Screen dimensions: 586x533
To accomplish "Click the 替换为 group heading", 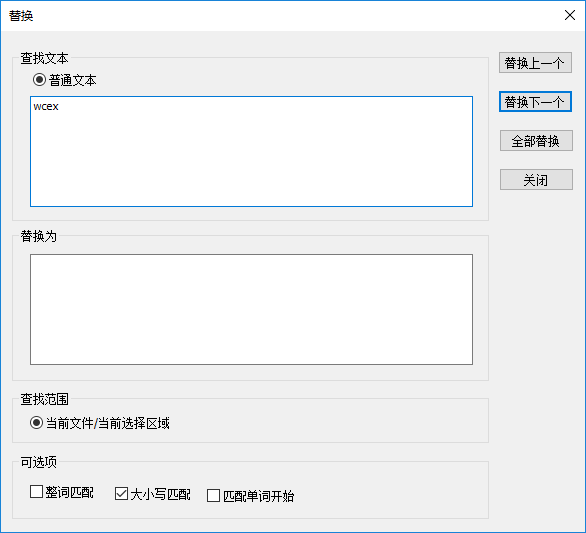I will click(x=38, y=236).
